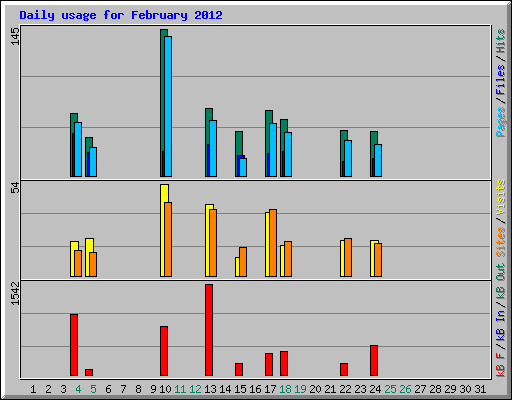Image resolution: width=512 pixels, height=400 pixels.
Task: Click the day label 20 on the x-axis
Action: 315,389
